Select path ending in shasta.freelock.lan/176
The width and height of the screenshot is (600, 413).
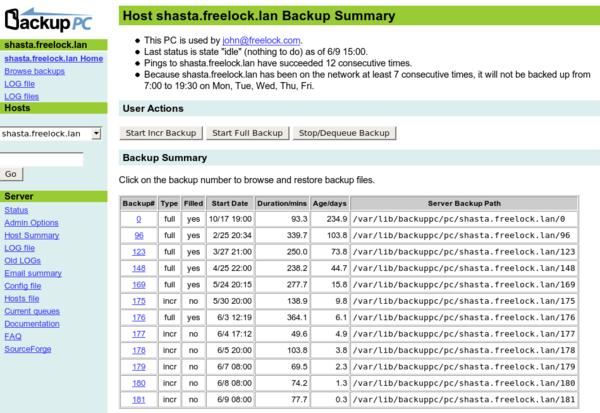pyautogui.click(x=464, y=318)
